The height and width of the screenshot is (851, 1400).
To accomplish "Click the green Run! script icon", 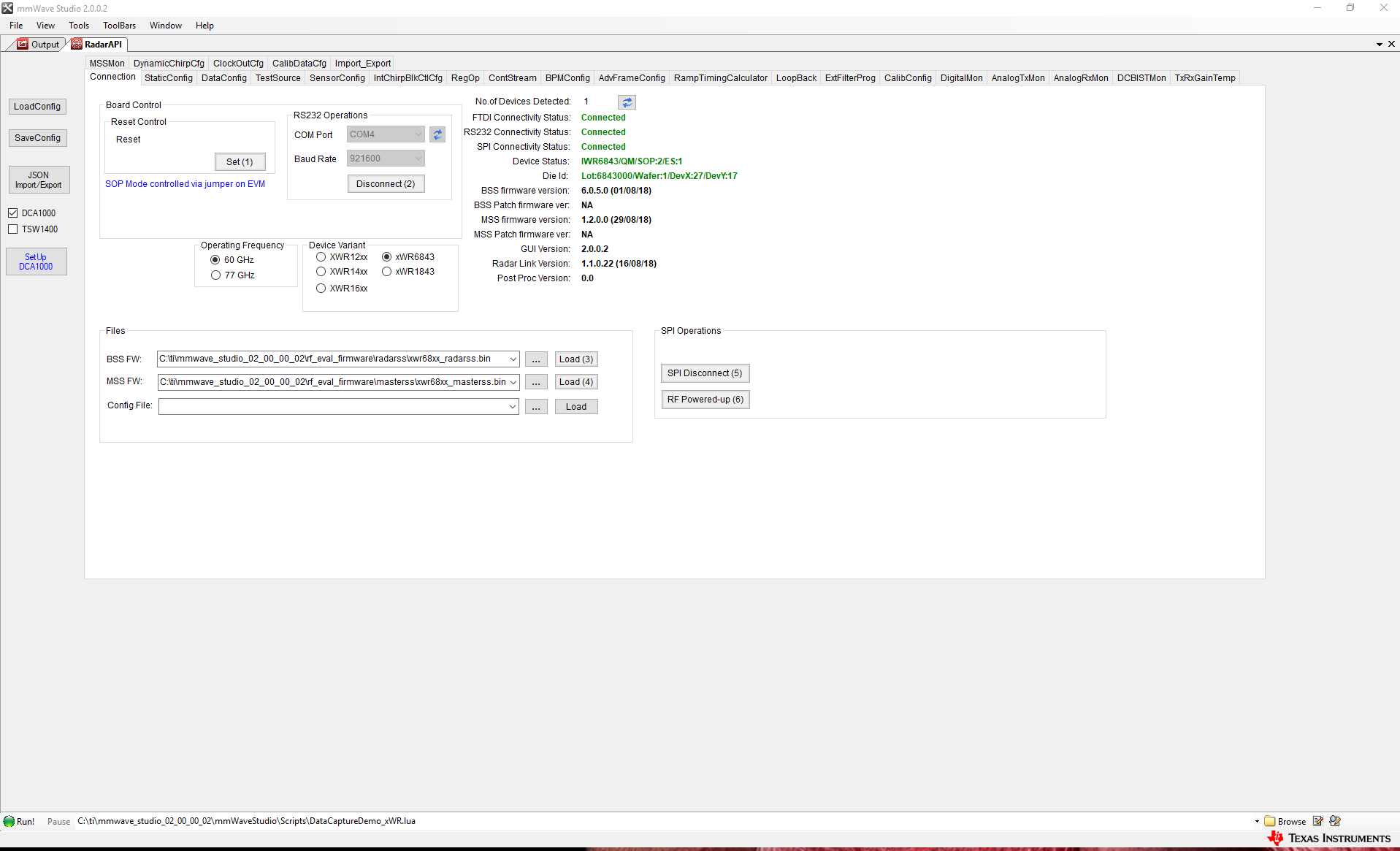I will (x=9, y=821).
